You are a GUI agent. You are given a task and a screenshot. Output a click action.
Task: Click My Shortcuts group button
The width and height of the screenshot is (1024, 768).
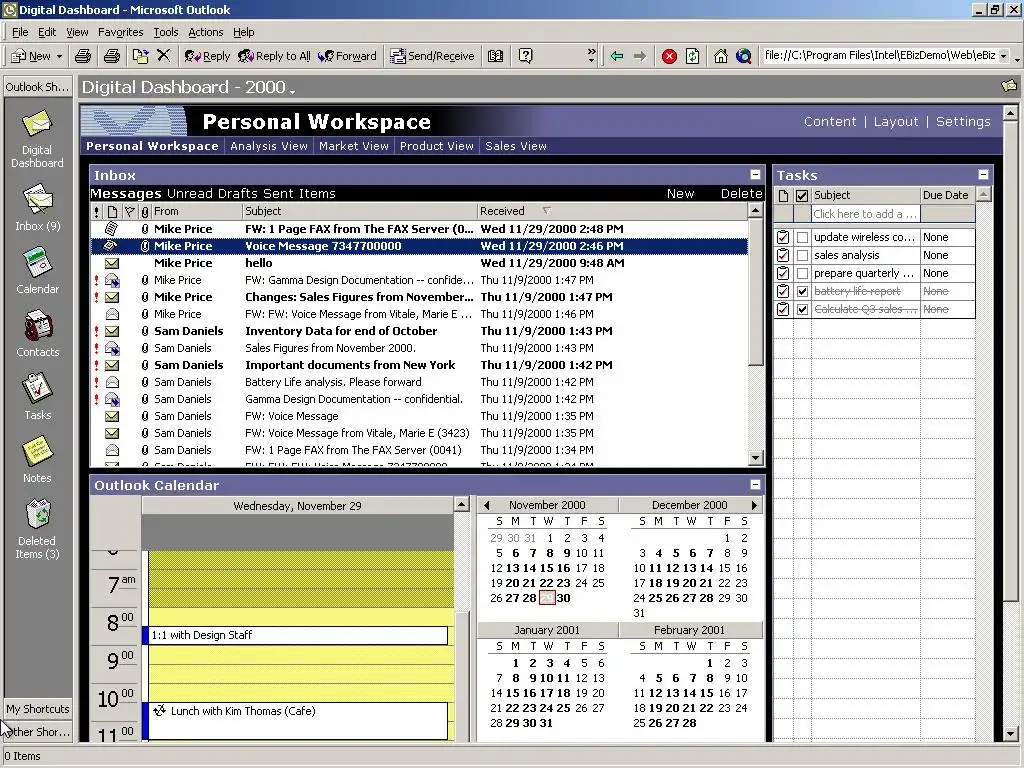pos(38,709)
